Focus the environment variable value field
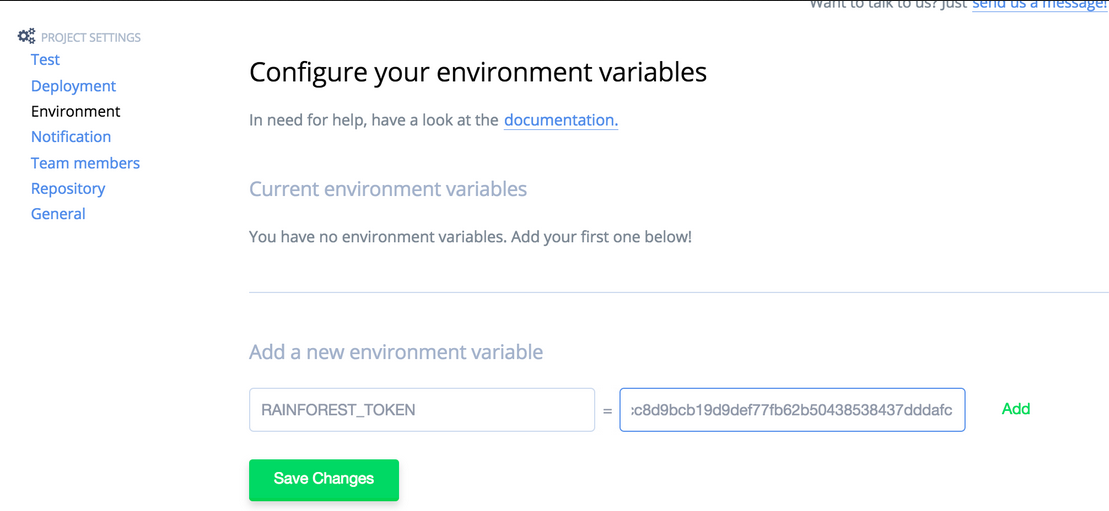This screenshot has height=511, width=1109. 792,410
